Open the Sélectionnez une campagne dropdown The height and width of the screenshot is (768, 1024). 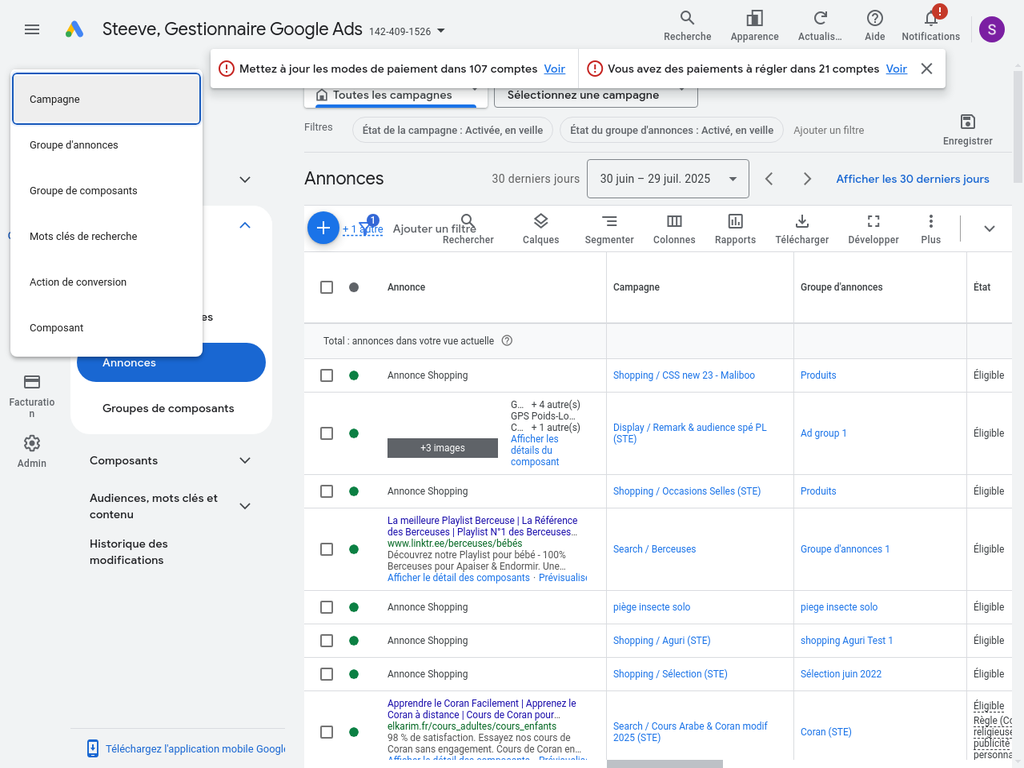pyautogui.click(x=596, y=95)
